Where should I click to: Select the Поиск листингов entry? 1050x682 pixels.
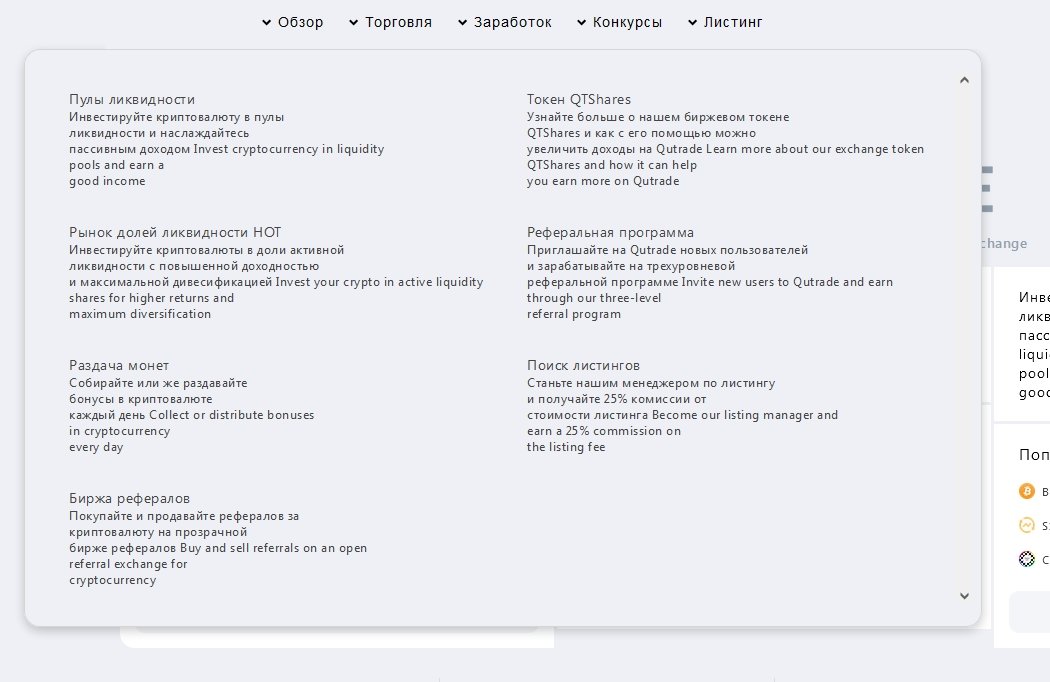(x=583, y=365)
